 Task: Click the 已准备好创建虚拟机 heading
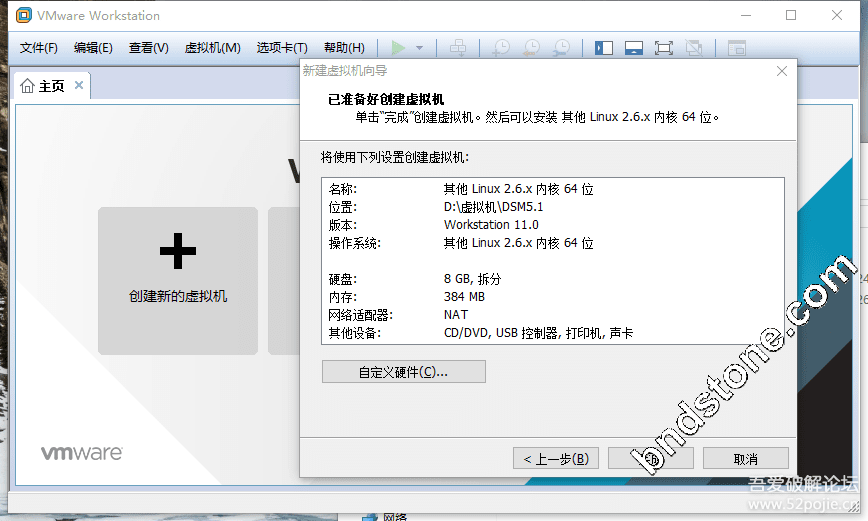tap(386, 99)
